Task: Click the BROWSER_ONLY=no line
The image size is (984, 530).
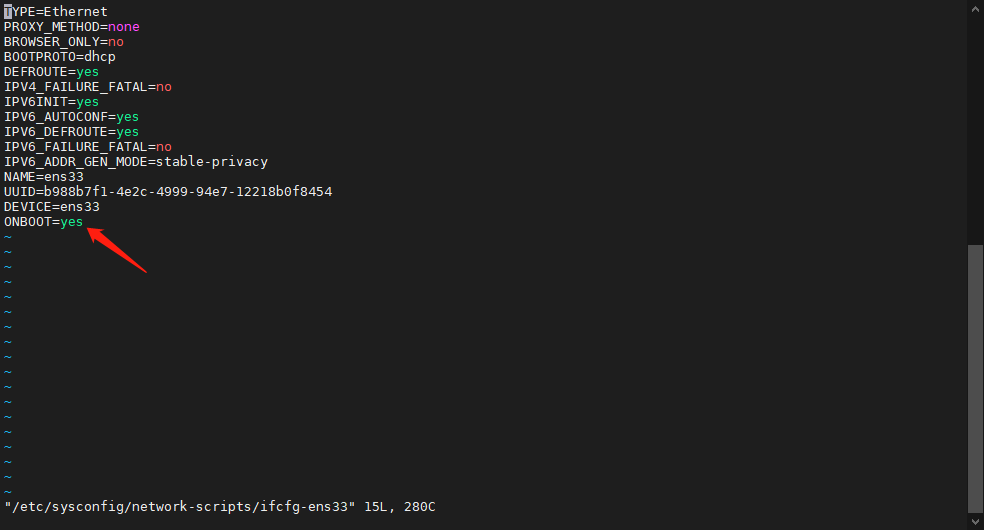Action: [x=64, y=42]
